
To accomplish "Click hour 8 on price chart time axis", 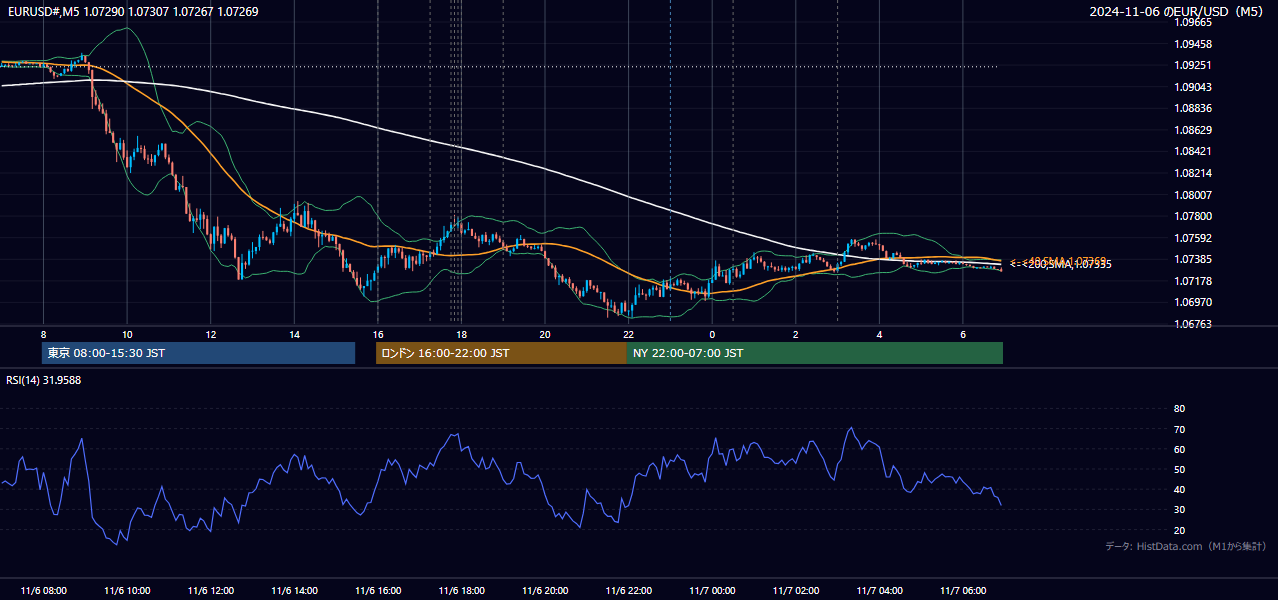I will tap(43, 334).
